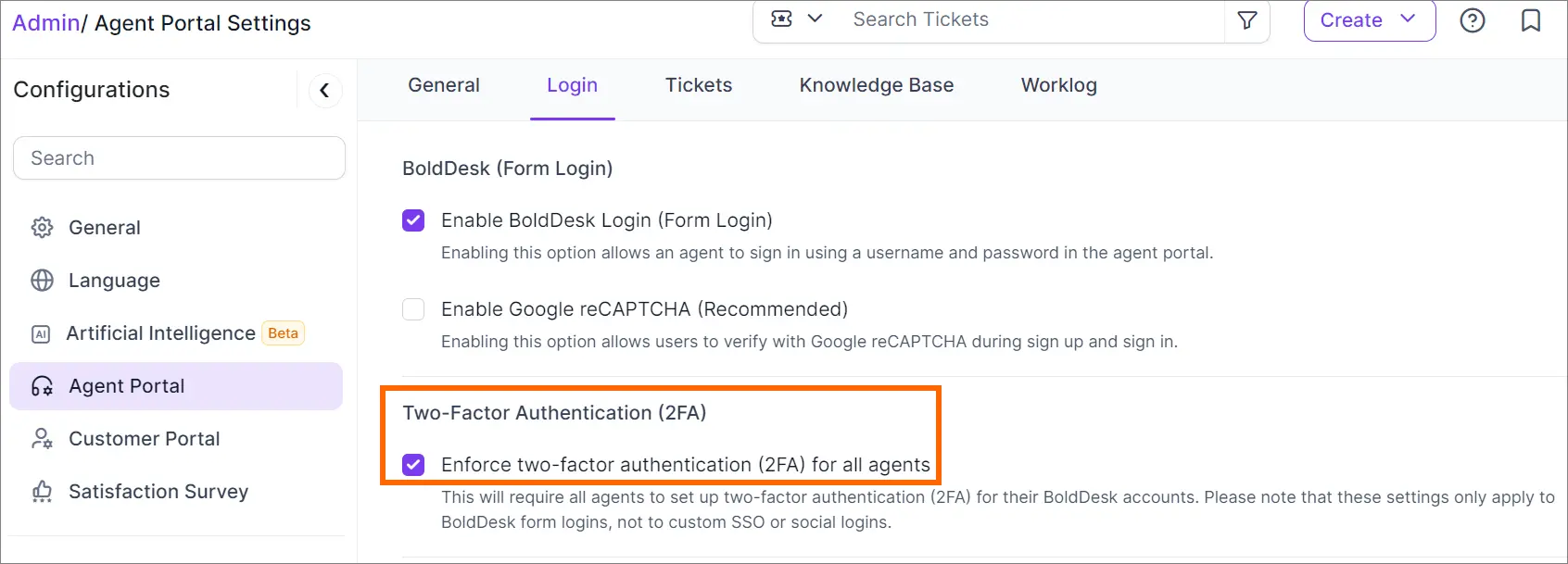
Task: Collapse the Configurations sidebar with chevron
Action: [324, 90]
